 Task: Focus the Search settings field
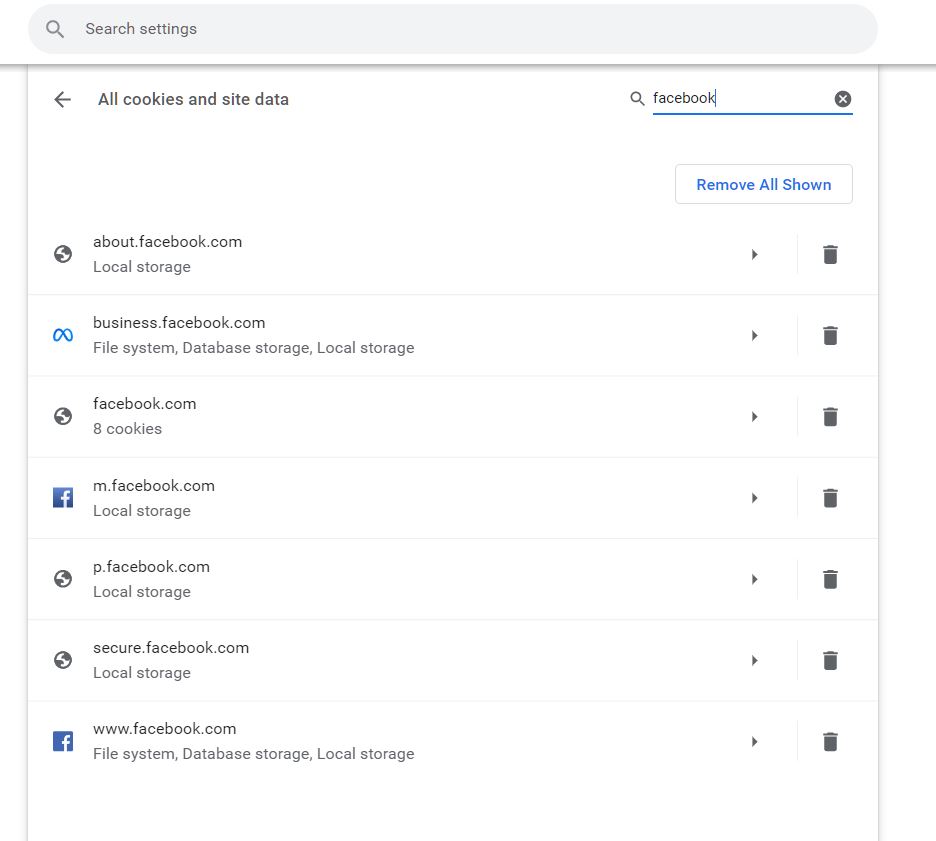[x=452, y=29]
